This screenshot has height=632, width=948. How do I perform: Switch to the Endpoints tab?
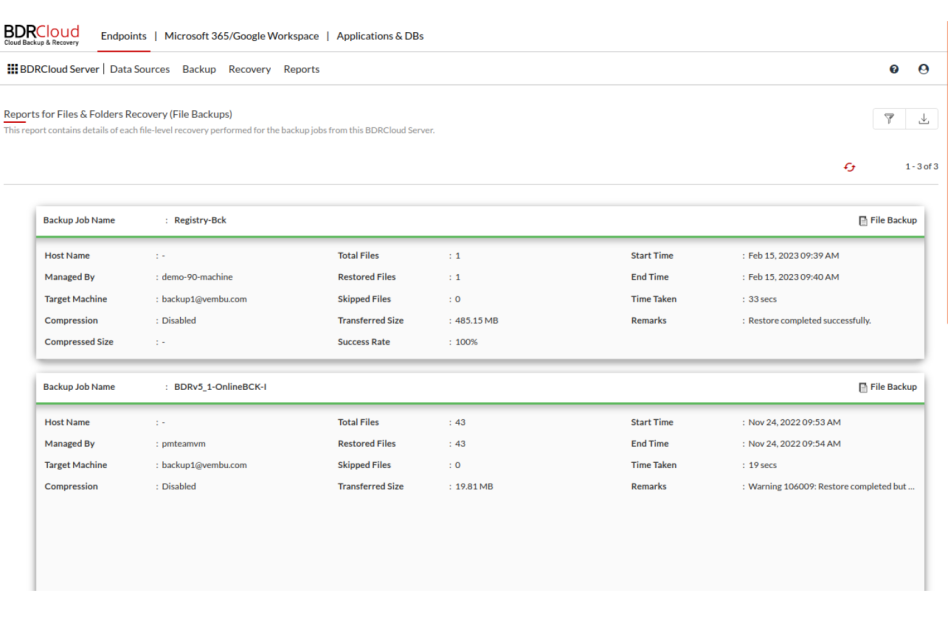[123, 36]
